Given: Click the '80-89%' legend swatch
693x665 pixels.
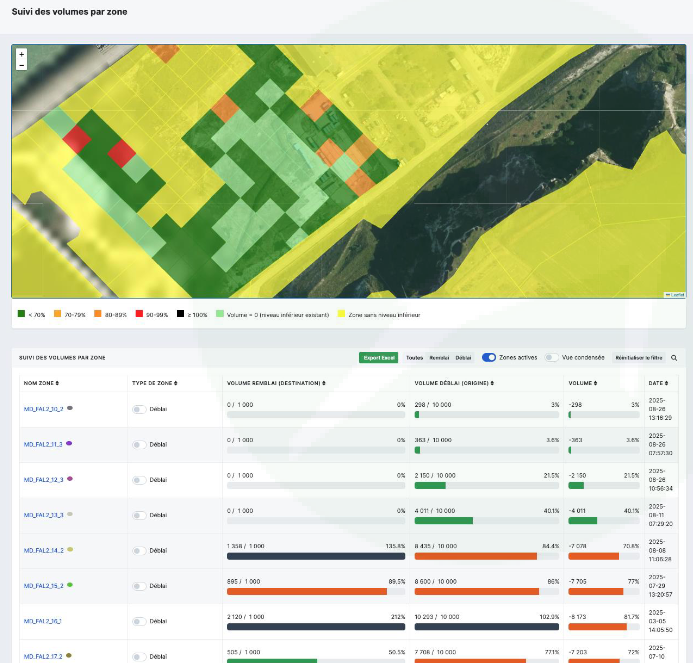Looking at the screenshot, I should coord(98,314).
